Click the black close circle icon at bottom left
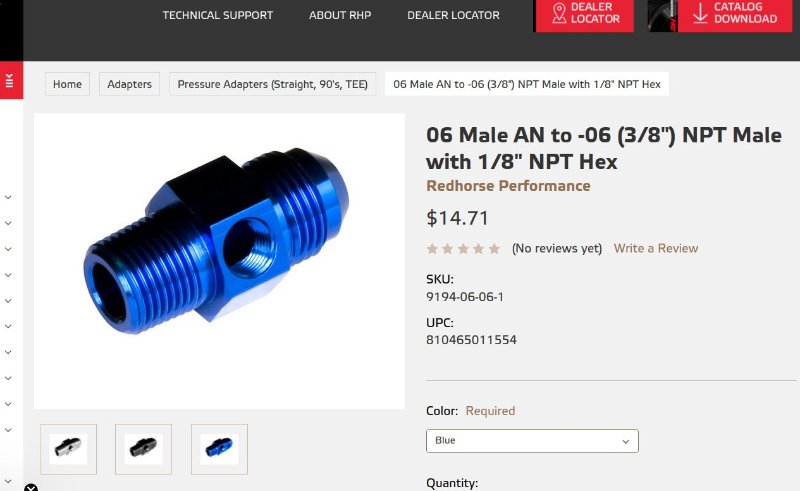This screenshot has width=800, height=491. [31, 488]
